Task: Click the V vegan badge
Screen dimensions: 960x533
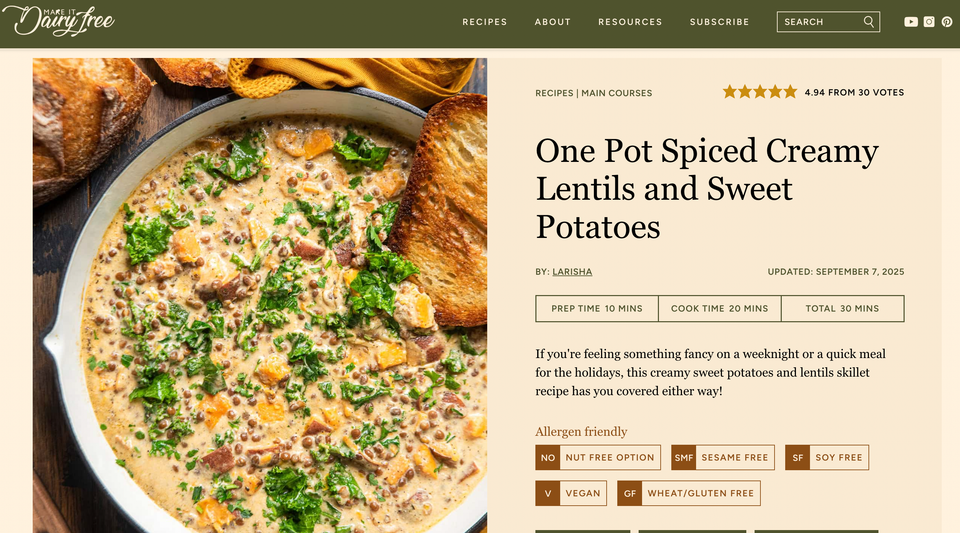Action: [548, 493]
